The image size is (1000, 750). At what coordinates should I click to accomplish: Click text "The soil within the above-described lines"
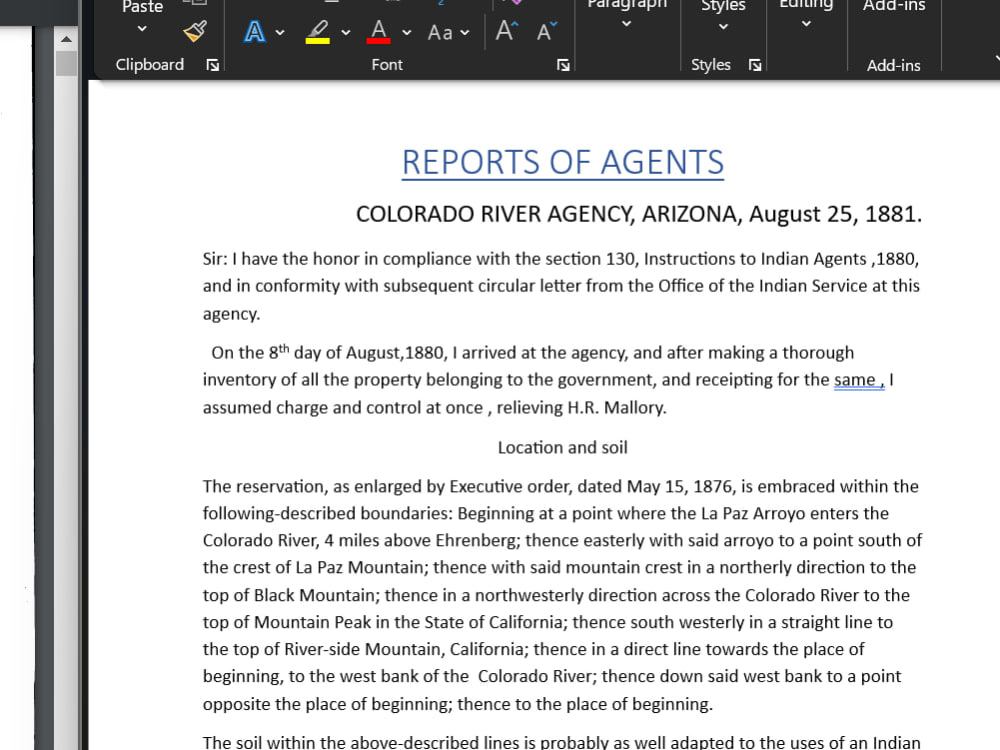(361, 742)
